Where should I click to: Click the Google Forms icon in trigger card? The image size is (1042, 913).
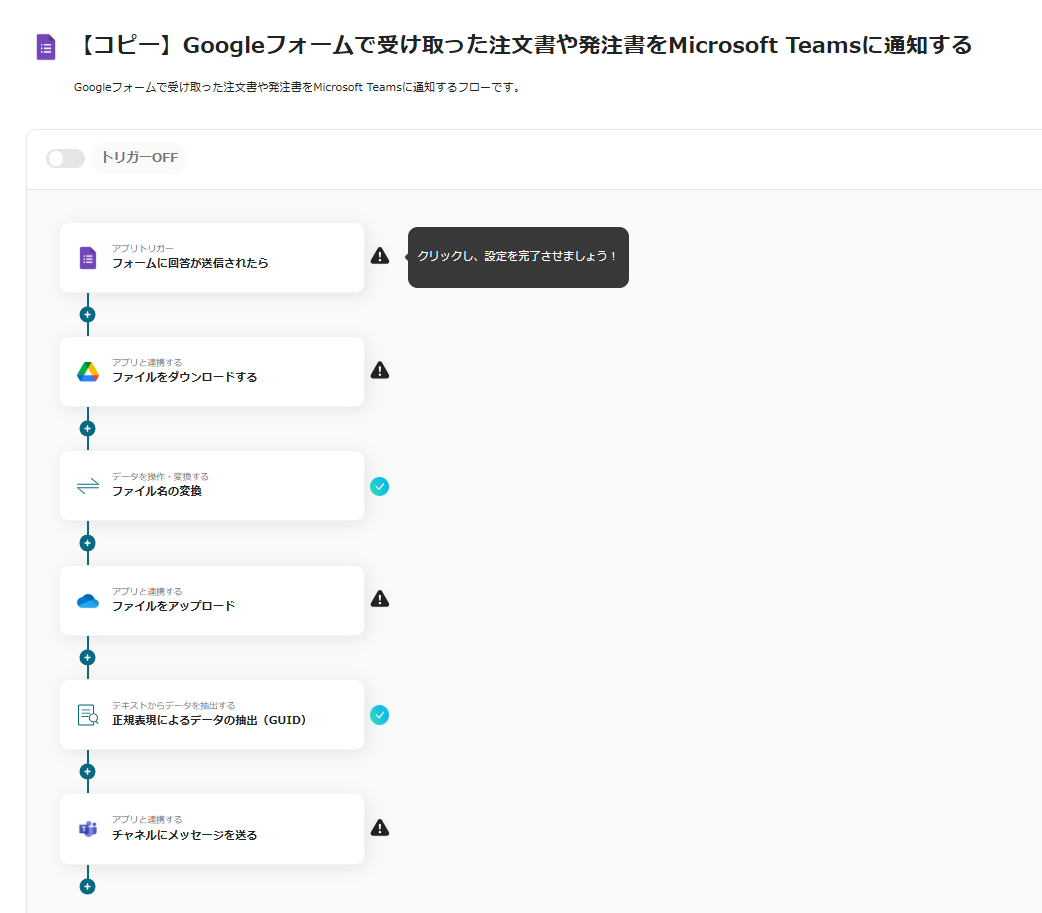88,258
